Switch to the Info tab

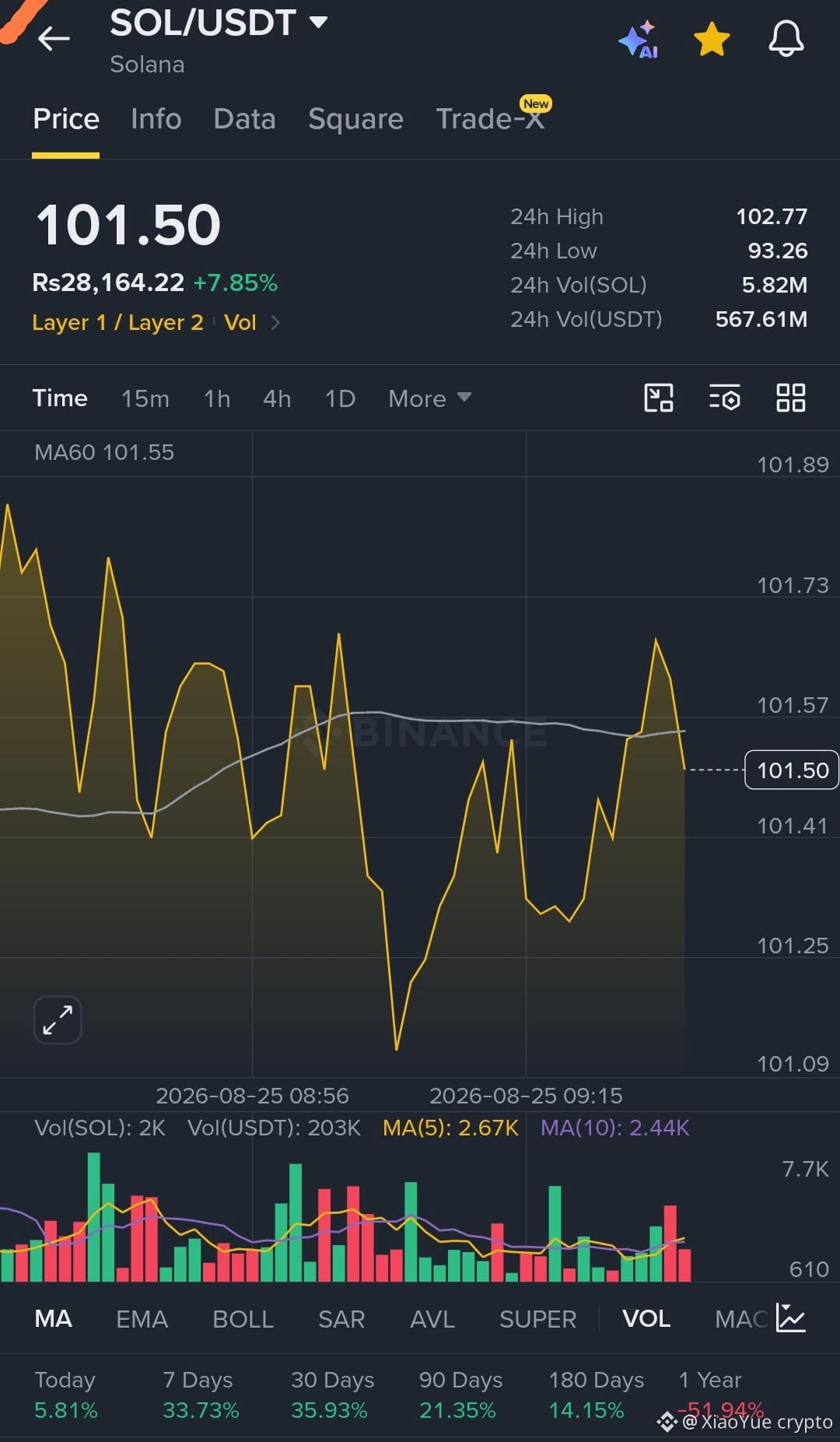(x=156, y=119)
